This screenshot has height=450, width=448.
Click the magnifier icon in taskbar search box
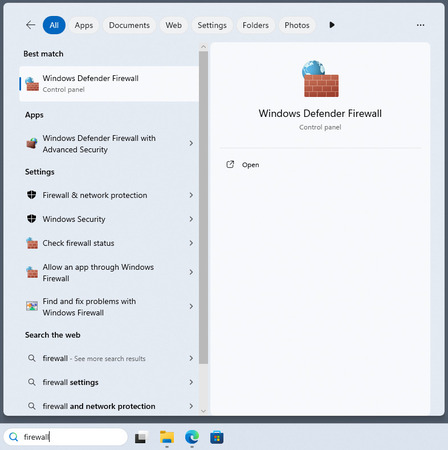[x=13, y=437]
